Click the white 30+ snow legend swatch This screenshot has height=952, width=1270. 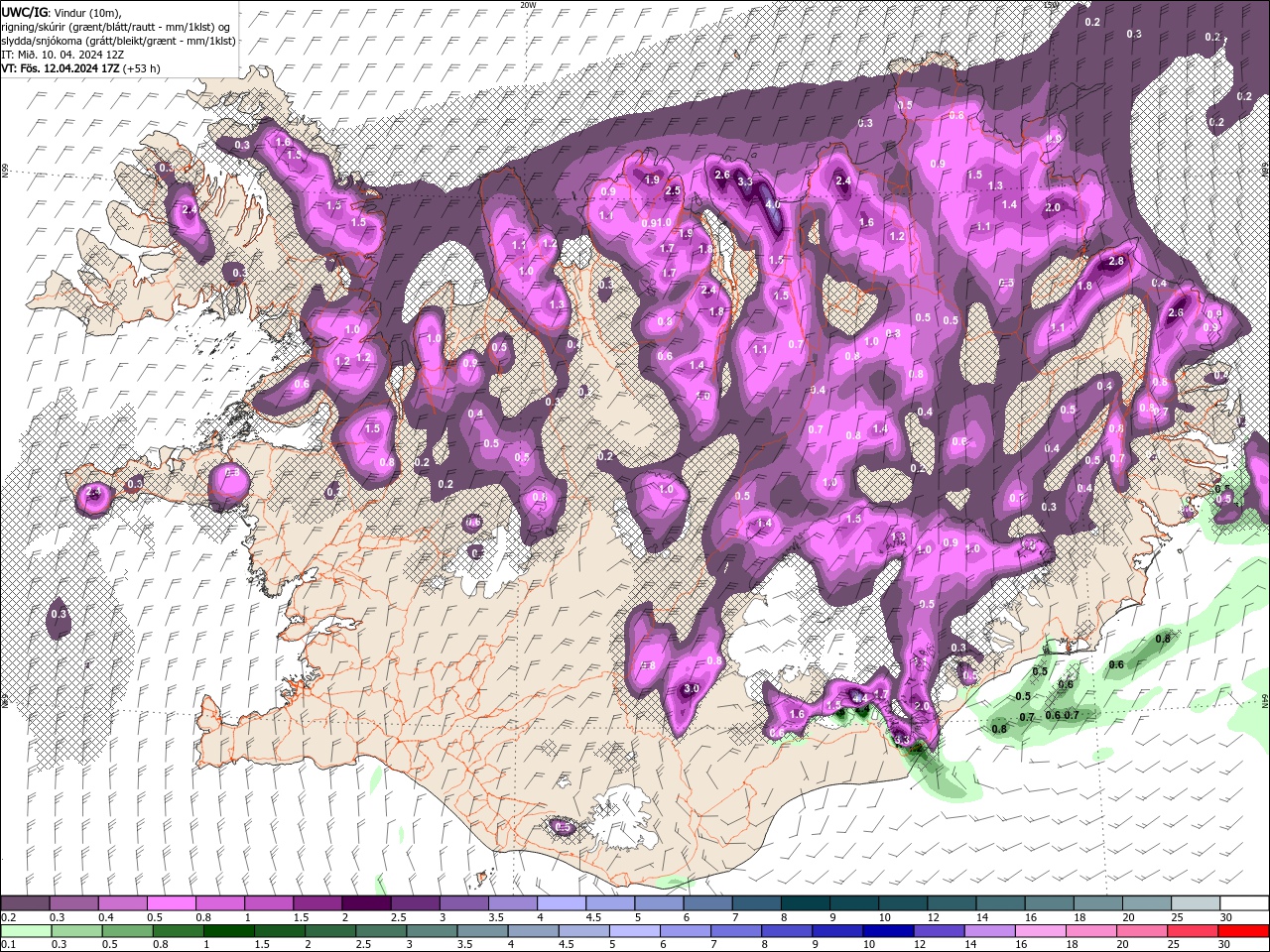pyautogui.click(x=1244, y=903)
